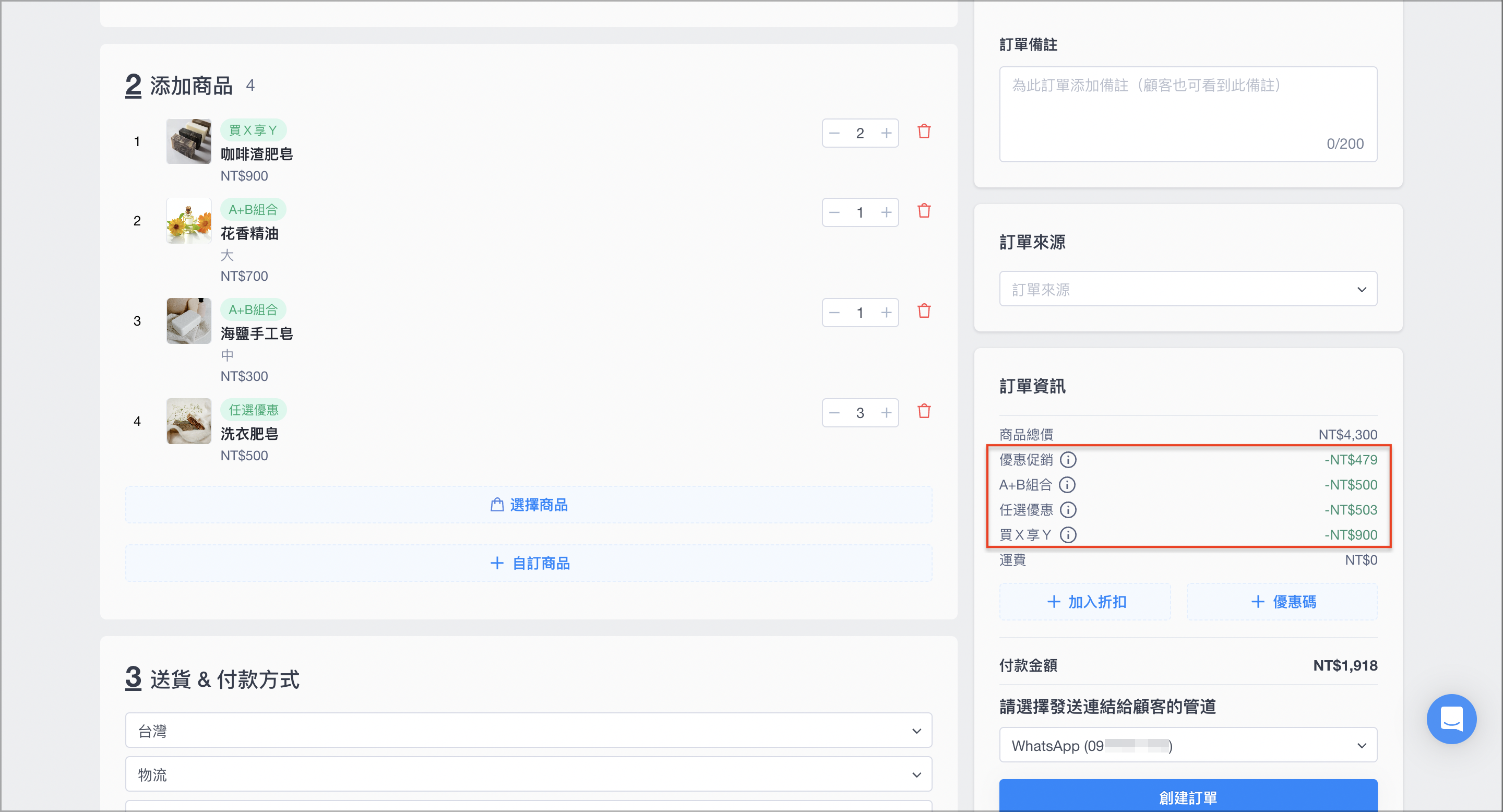Viewport: 1503px width, 812px height.
Task: Click the 創建訂單 button
Action: click(1188, 797)
